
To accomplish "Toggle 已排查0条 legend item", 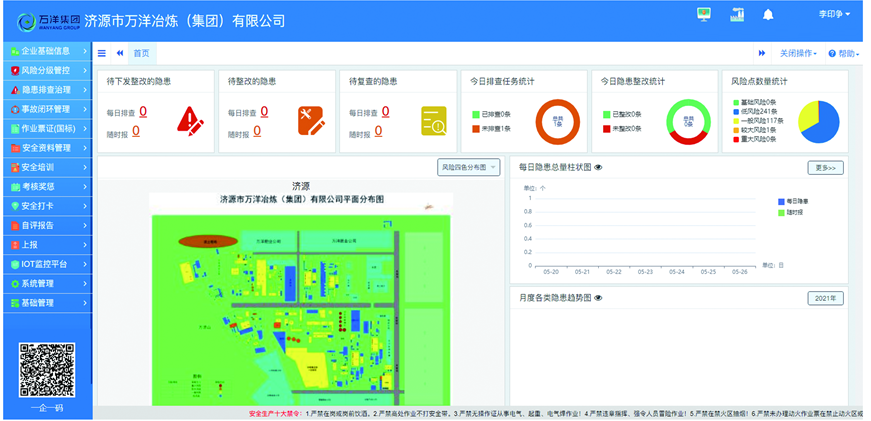I will tap(491, 114).
